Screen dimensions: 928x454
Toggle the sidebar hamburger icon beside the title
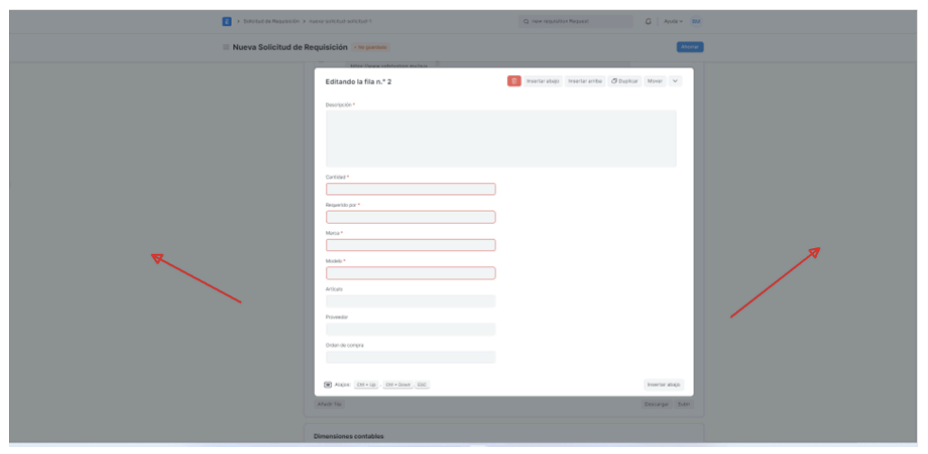tap(226, 47)
